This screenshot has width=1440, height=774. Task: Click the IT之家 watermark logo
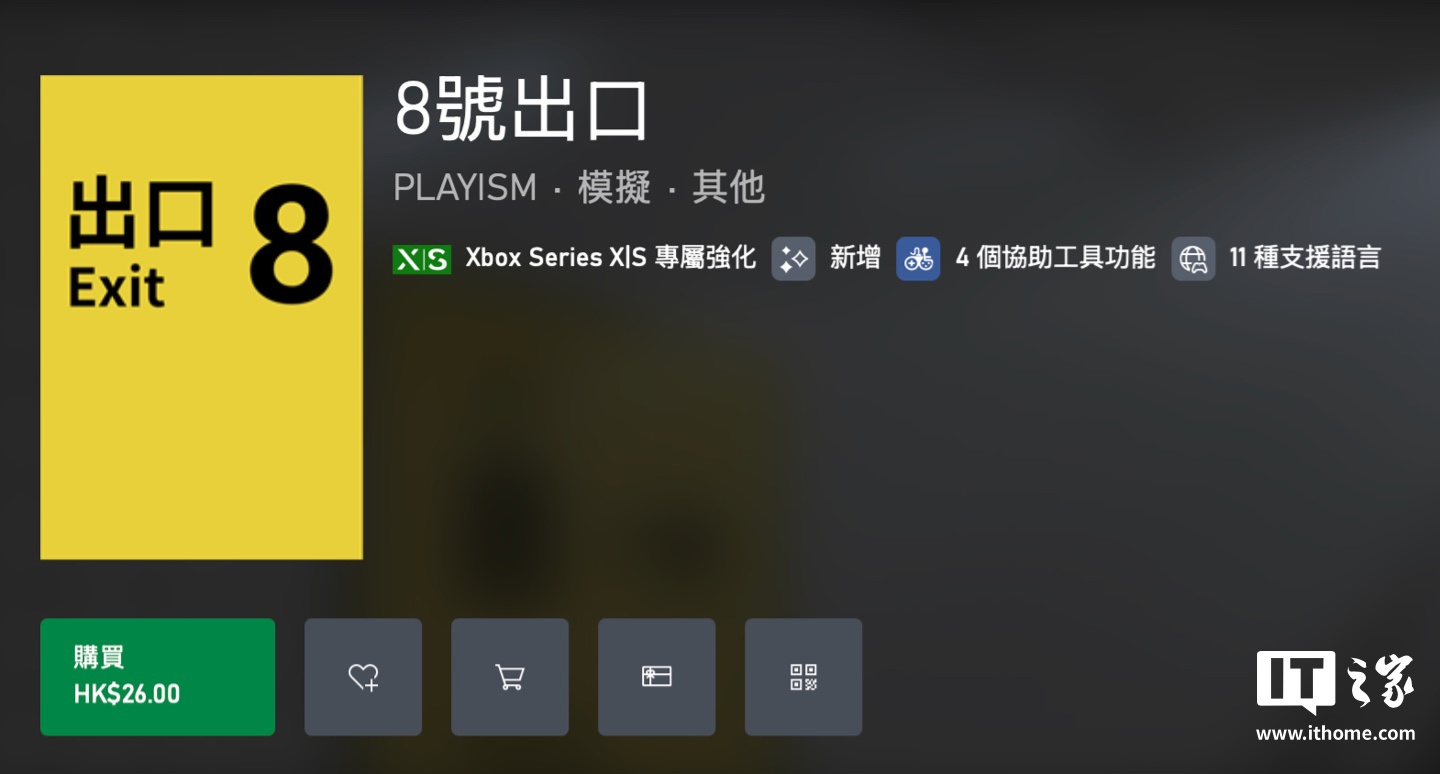[1336, 682]
